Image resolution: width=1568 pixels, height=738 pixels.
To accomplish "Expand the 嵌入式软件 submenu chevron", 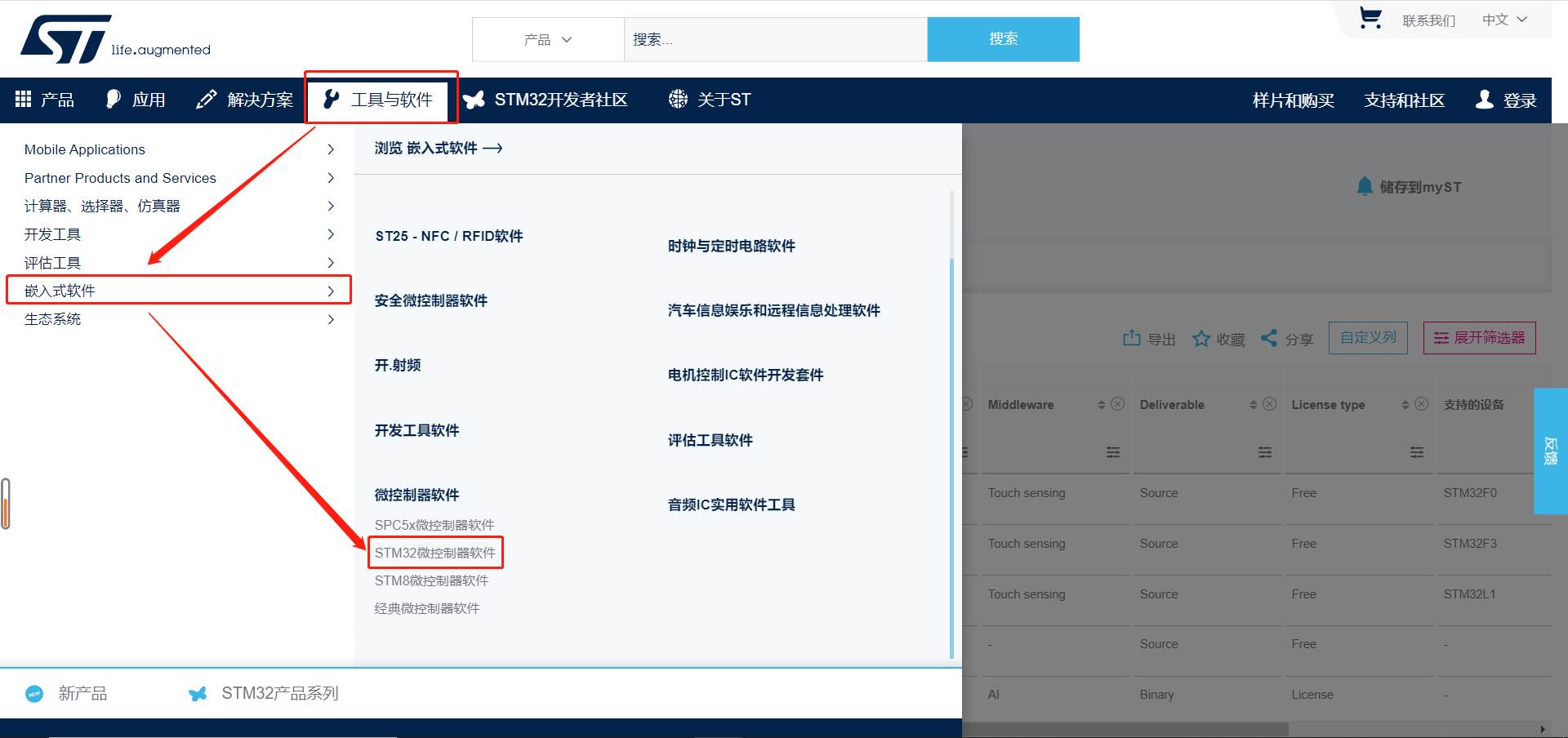I will [331, 291].
